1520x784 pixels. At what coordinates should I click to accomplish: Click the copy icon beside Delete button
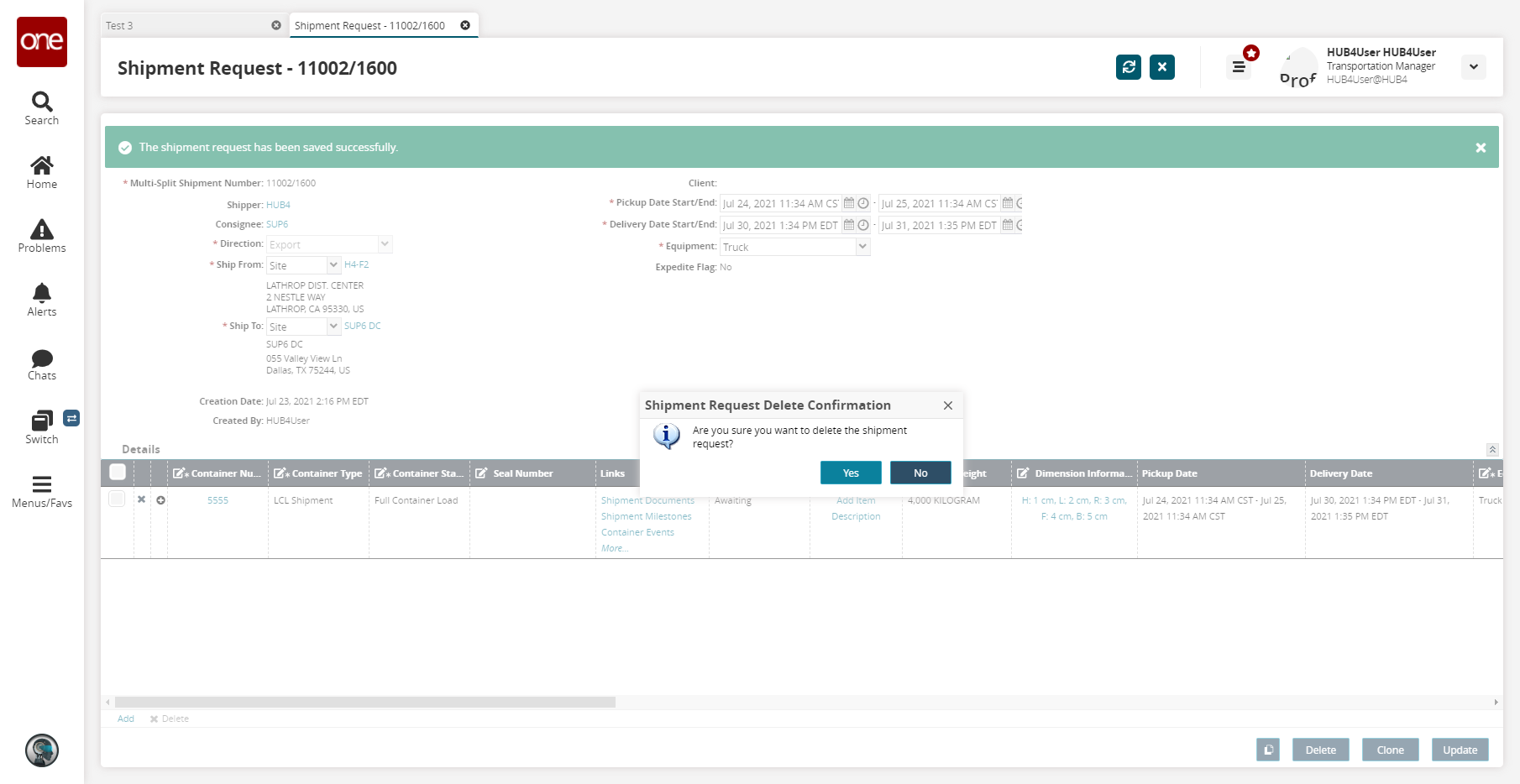1268,750
